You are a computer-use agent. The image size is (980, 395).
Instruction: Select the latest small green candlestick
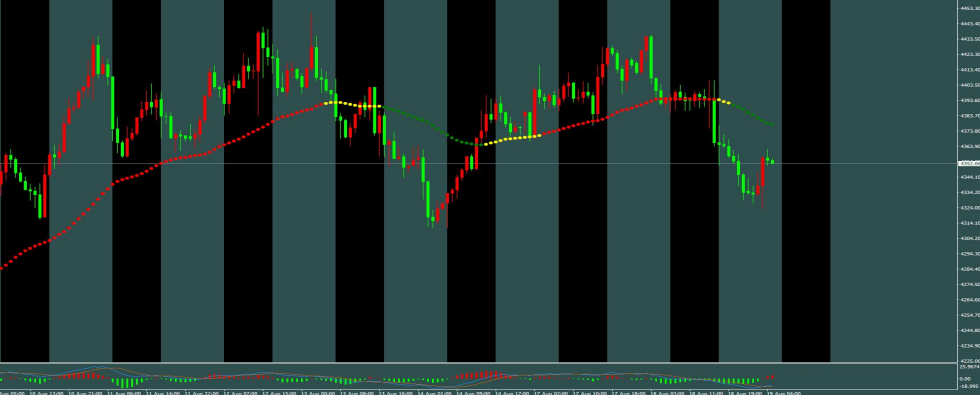(x=772, y=162)
